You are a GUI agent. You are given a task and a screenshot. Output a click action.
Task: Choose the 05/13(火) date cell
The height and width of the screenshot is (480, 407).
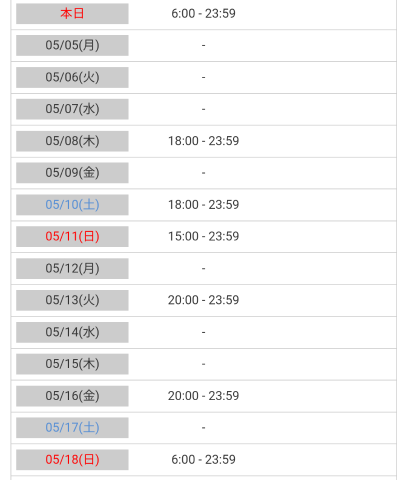72,300
